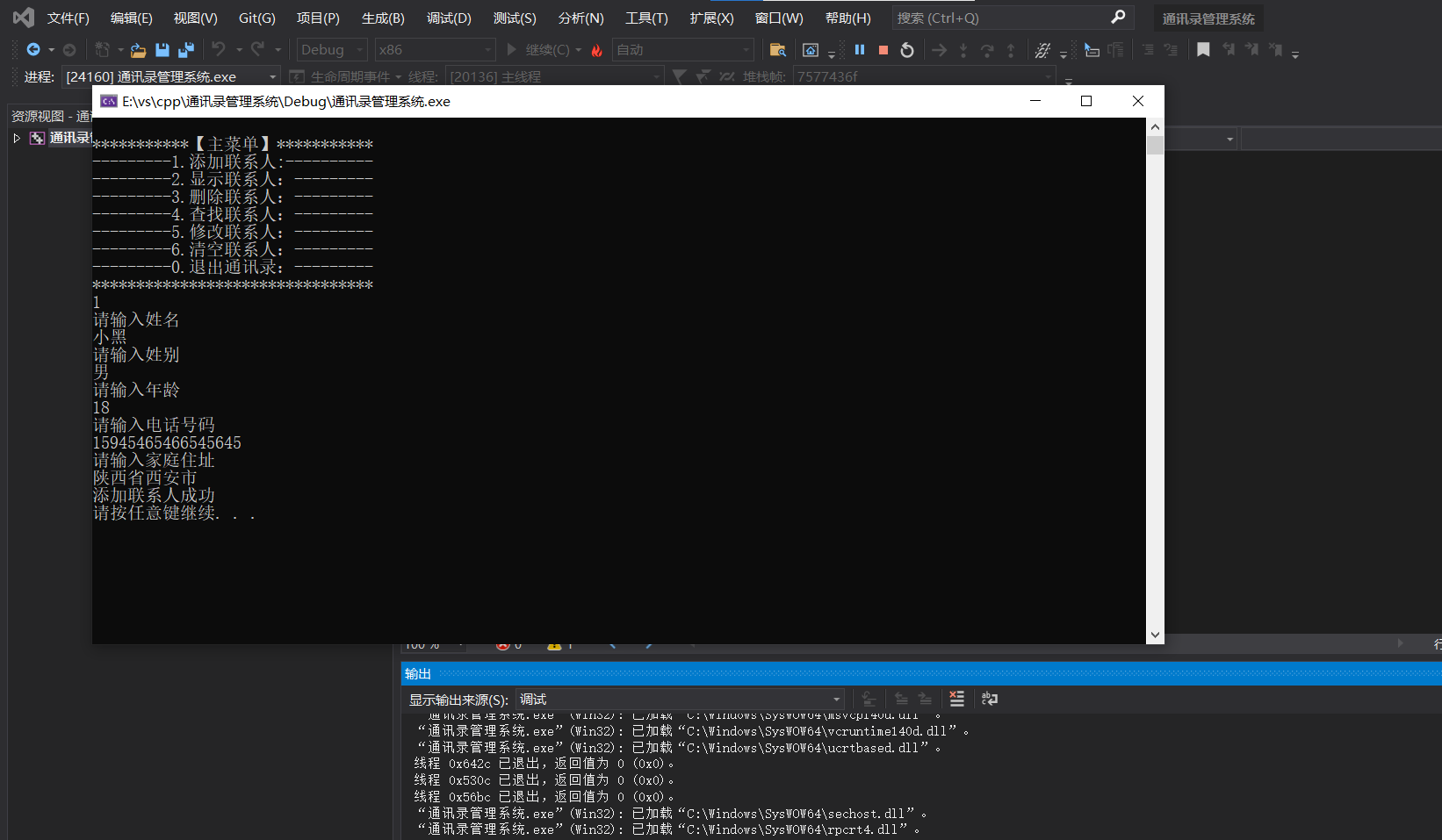Maximize the console window
The width and height of the screenshot is (1442, 840).
pos(1086,101)
